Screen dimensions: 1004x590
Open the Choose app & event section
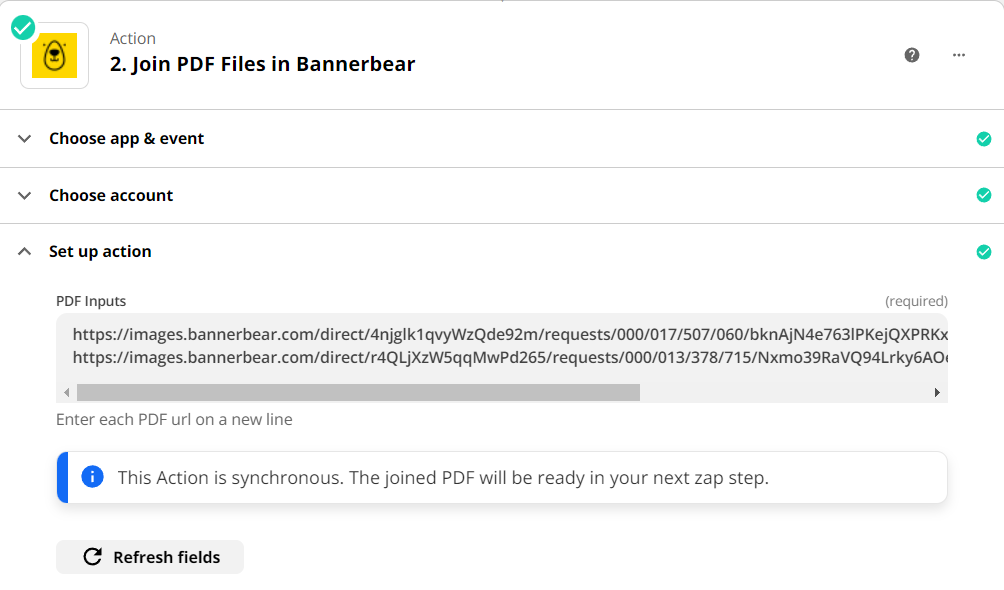(126, 139)
